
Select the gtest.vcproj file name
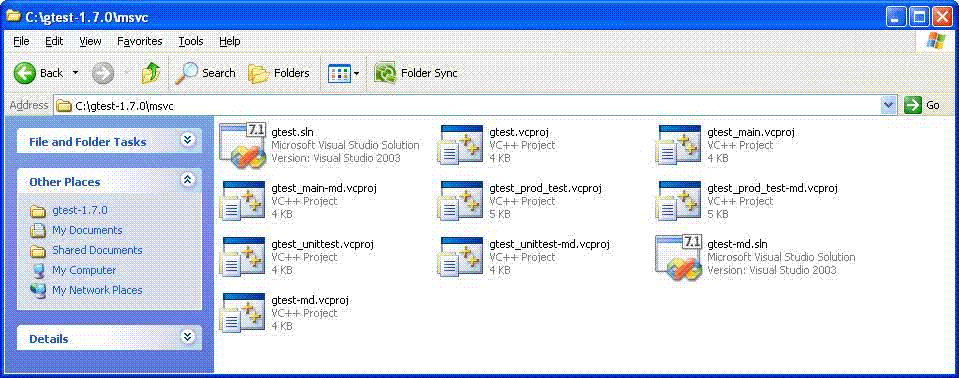tap(518, 132)
